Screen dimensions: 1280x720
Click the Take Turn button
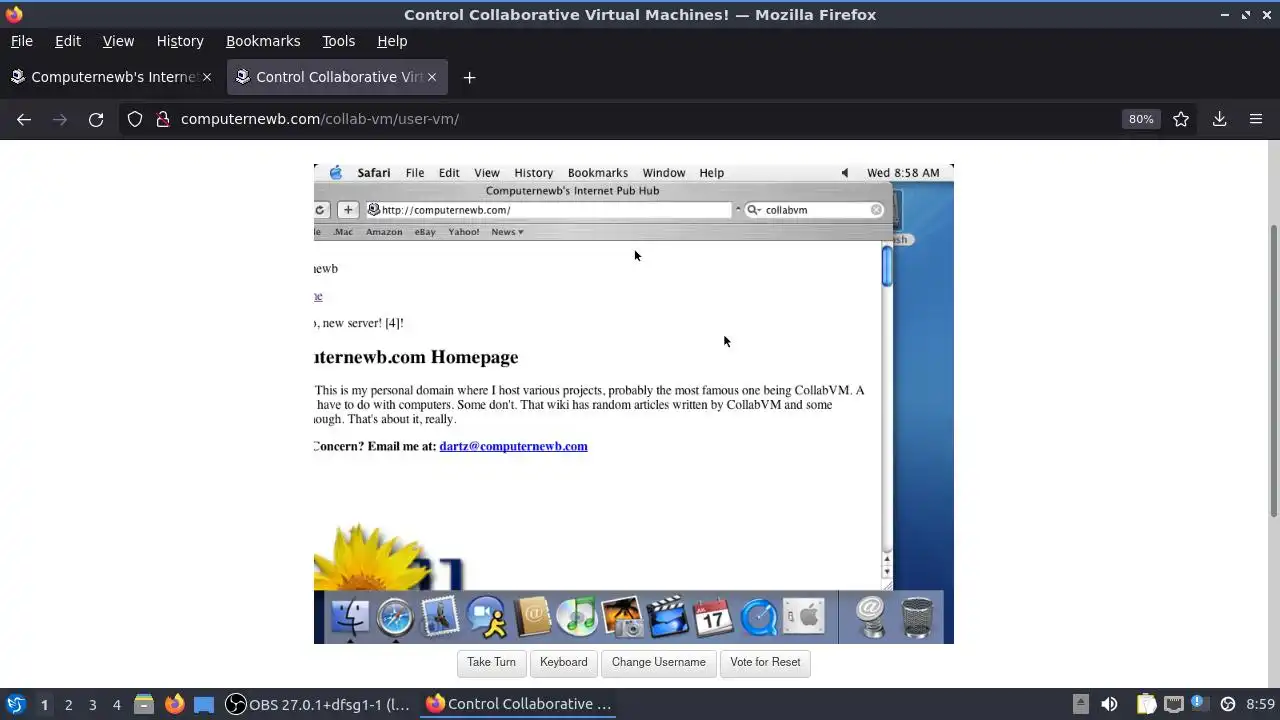[491, 662]
